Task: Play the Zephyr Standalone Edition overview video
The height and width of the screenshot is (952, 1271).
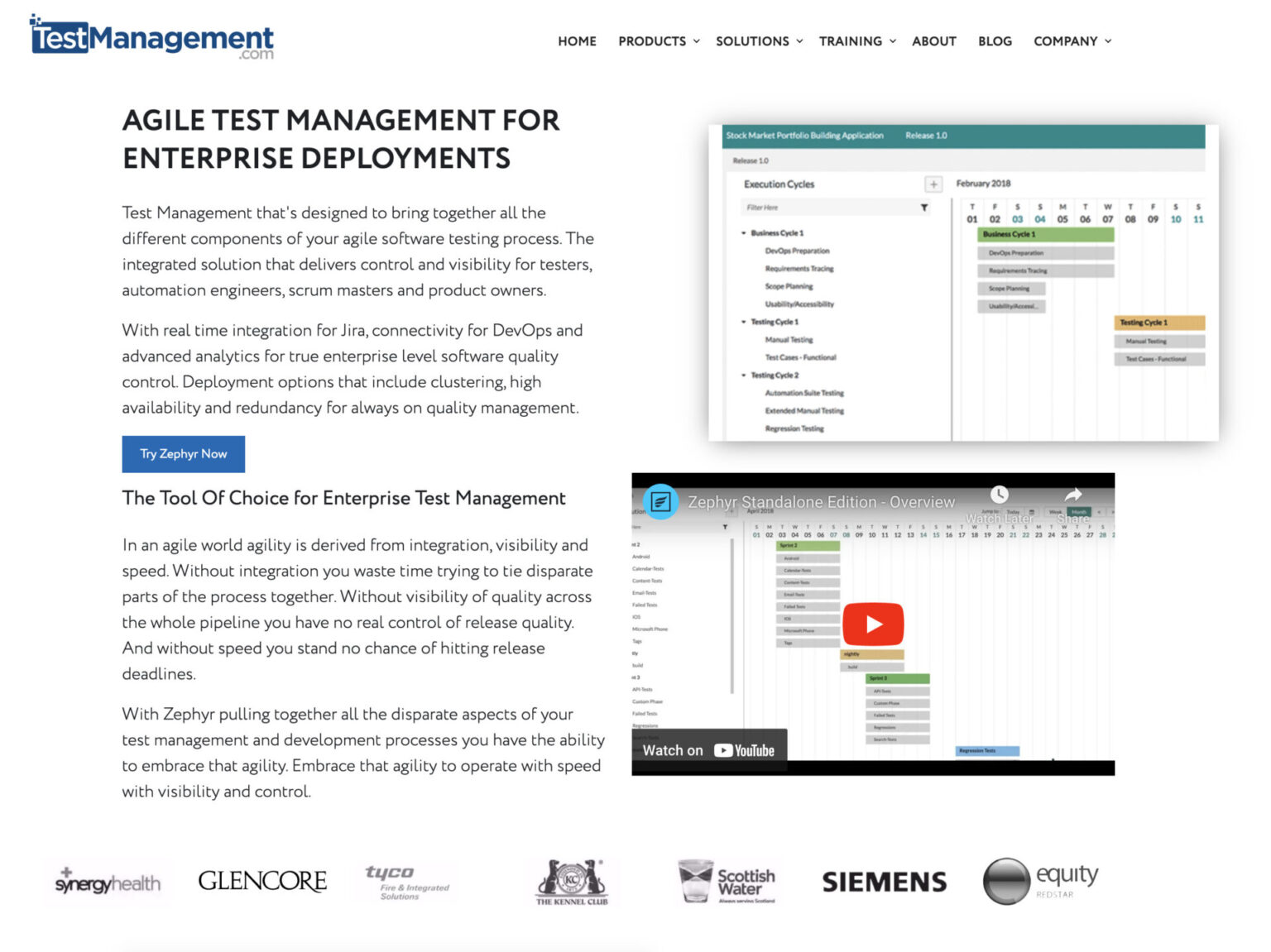Action: tap(873, 624)
